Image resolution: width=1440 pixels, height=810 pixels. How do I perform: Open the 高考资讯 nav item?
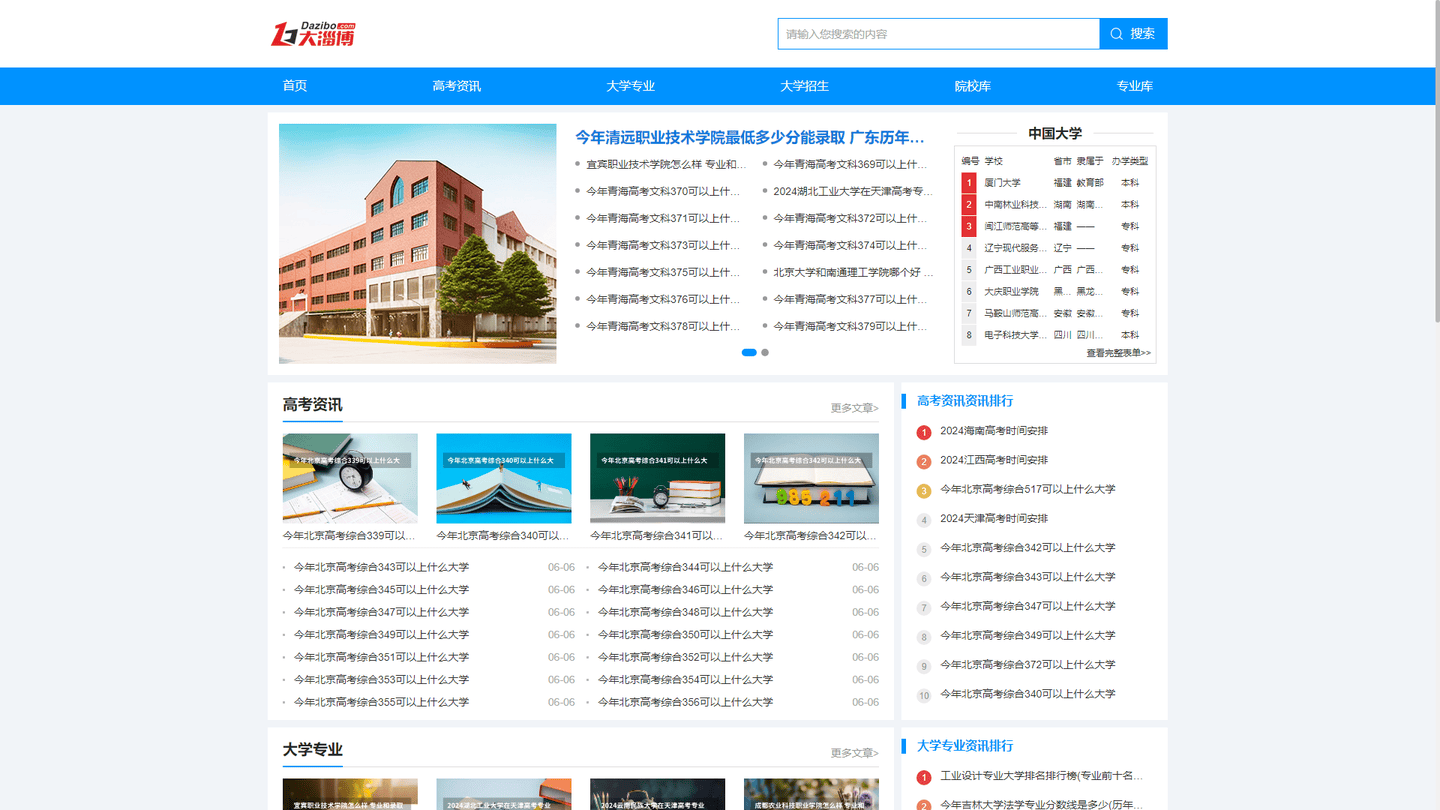pyautogui.click(x=457, y=86)
